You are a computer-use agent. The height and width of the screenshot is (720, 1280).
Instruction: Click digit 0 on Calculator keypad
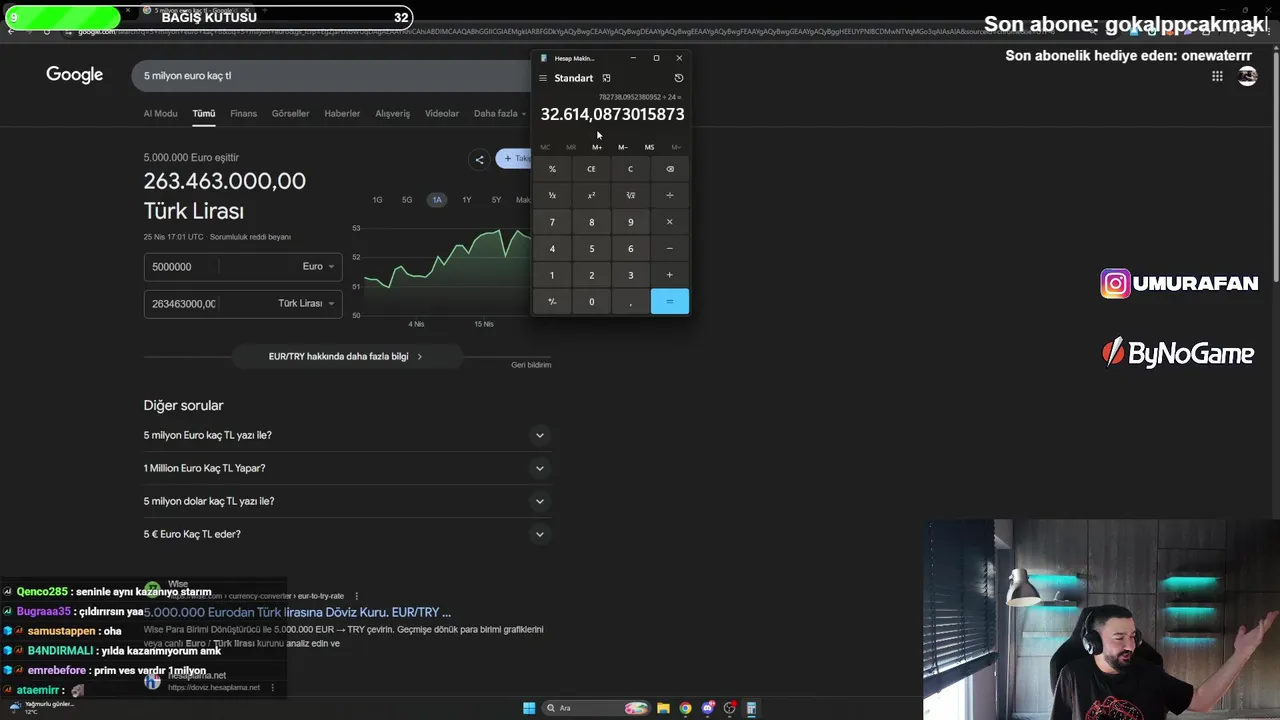tap(591, 302)
